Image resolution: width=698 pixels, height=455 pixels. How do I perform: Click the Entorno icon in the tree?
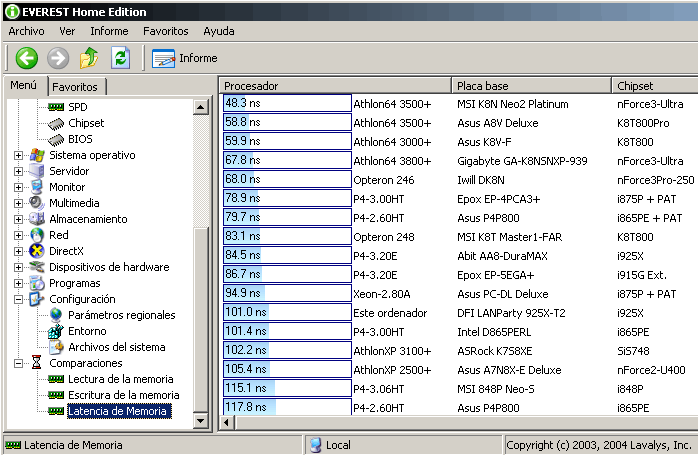coord(56,331)
